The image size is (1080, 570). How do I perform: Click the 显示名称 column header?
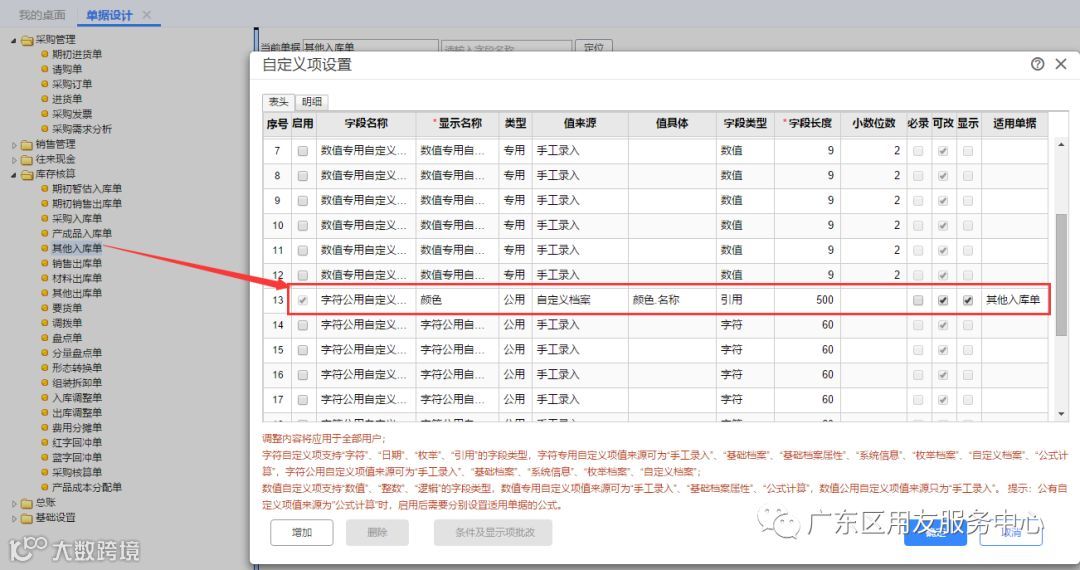pyautogui.click(x=457, y=123)
